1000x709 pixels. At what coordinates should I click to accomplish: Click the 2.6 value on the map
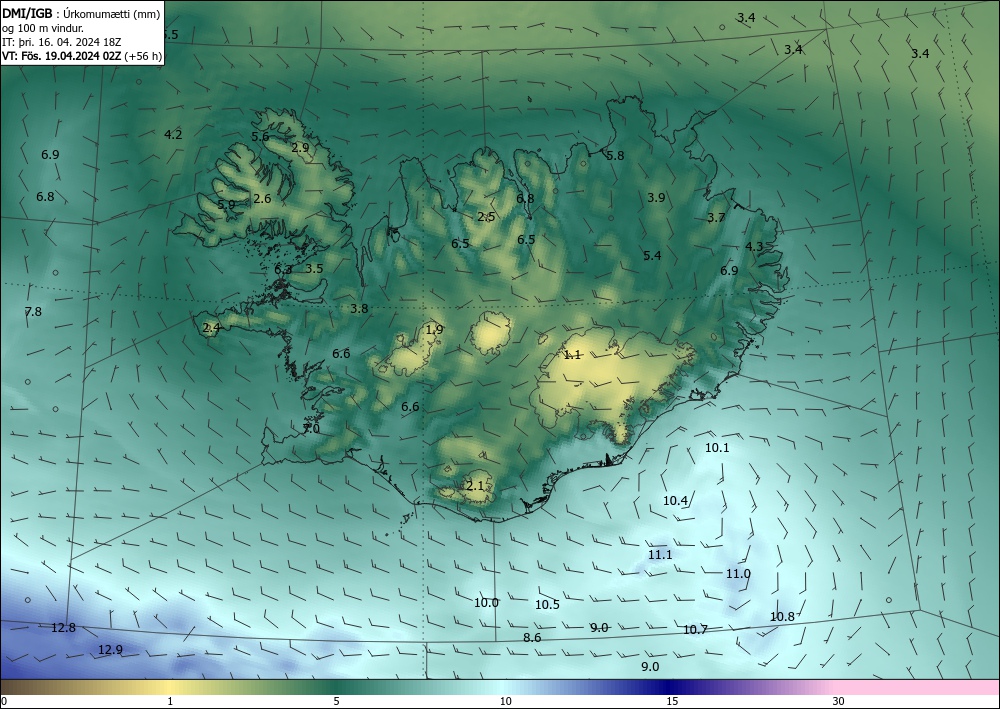(x=262, y=198)
